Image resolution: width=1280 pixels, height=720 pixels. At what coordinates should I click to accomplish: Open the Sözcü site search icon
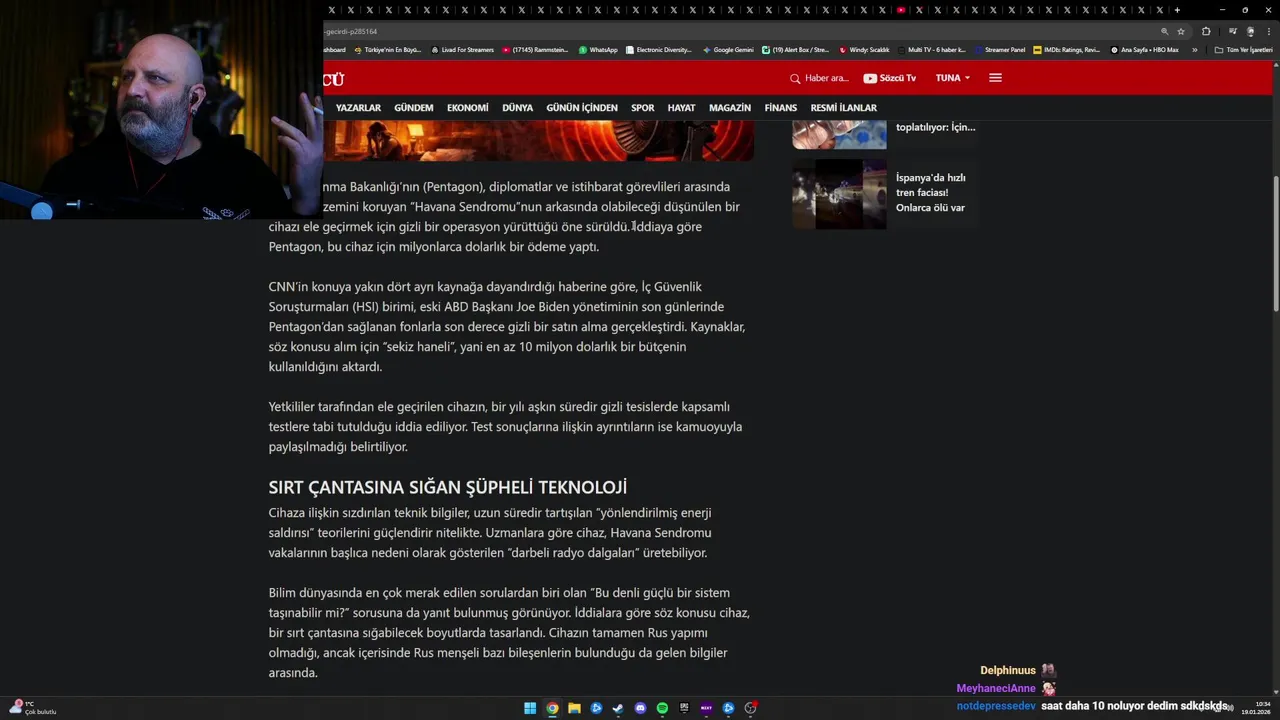[x=795, y=78]
